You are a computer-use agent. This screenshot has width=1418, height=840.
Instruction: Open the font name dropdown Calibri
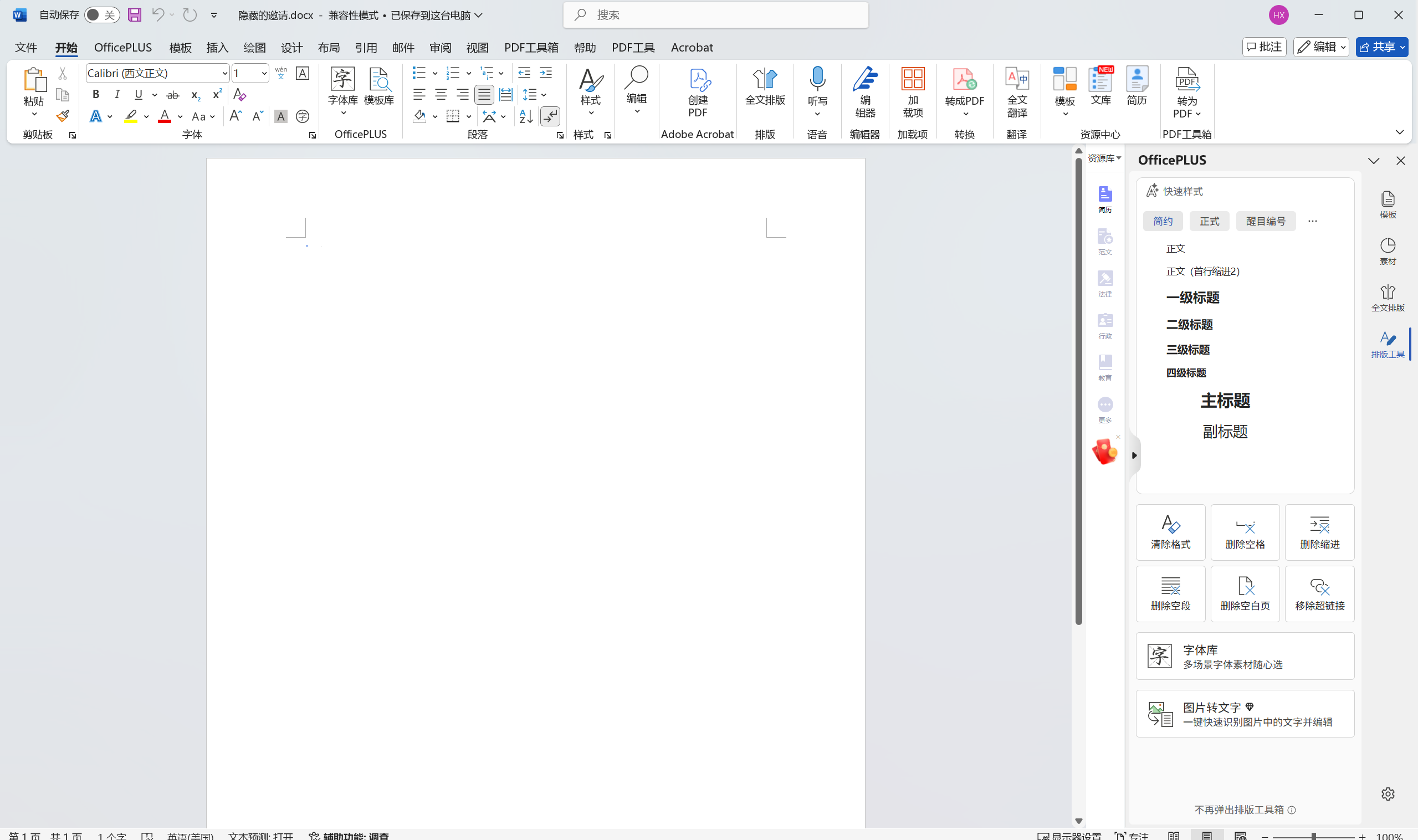pos(225,73)
